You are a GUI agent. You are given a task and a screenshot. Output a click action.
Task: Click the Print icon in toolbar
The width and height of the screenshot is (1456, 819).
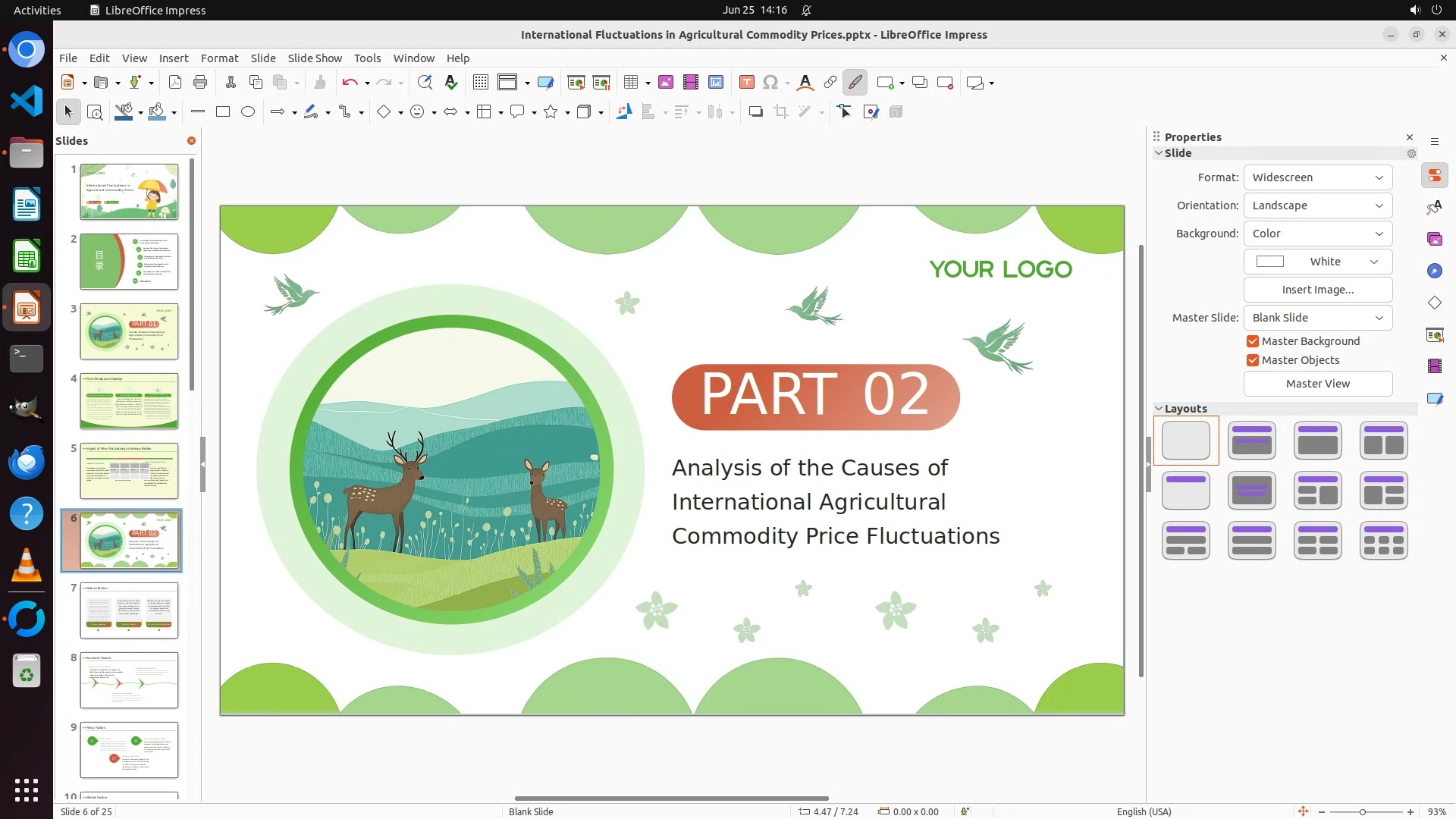[x=200, y=83]
